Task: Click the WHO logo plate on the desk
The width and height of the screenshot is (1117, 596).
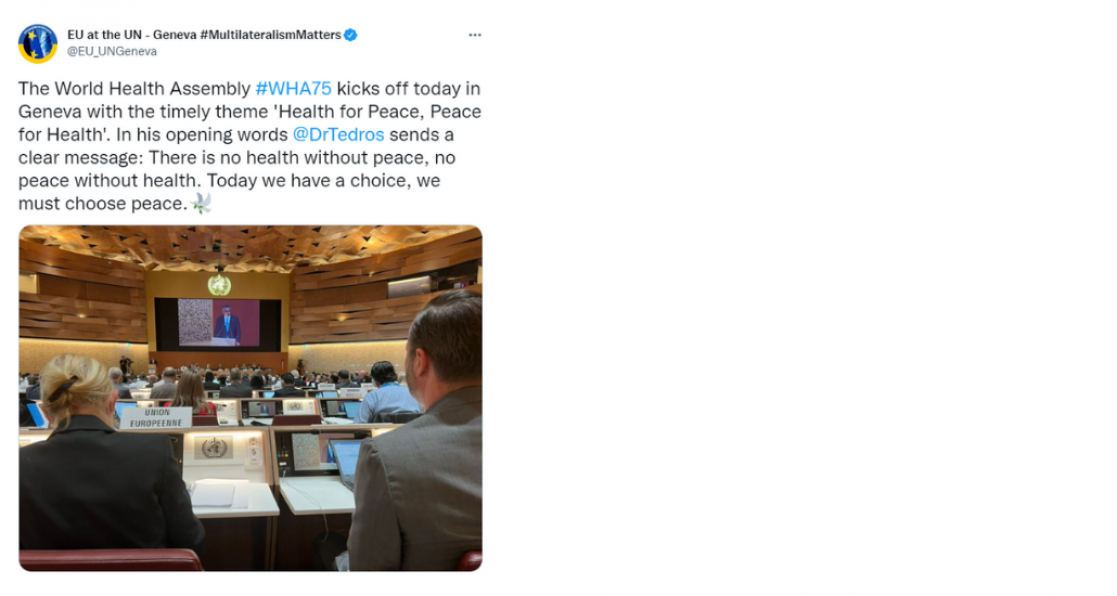Action: pyautogui.click(x=214, y=448)
